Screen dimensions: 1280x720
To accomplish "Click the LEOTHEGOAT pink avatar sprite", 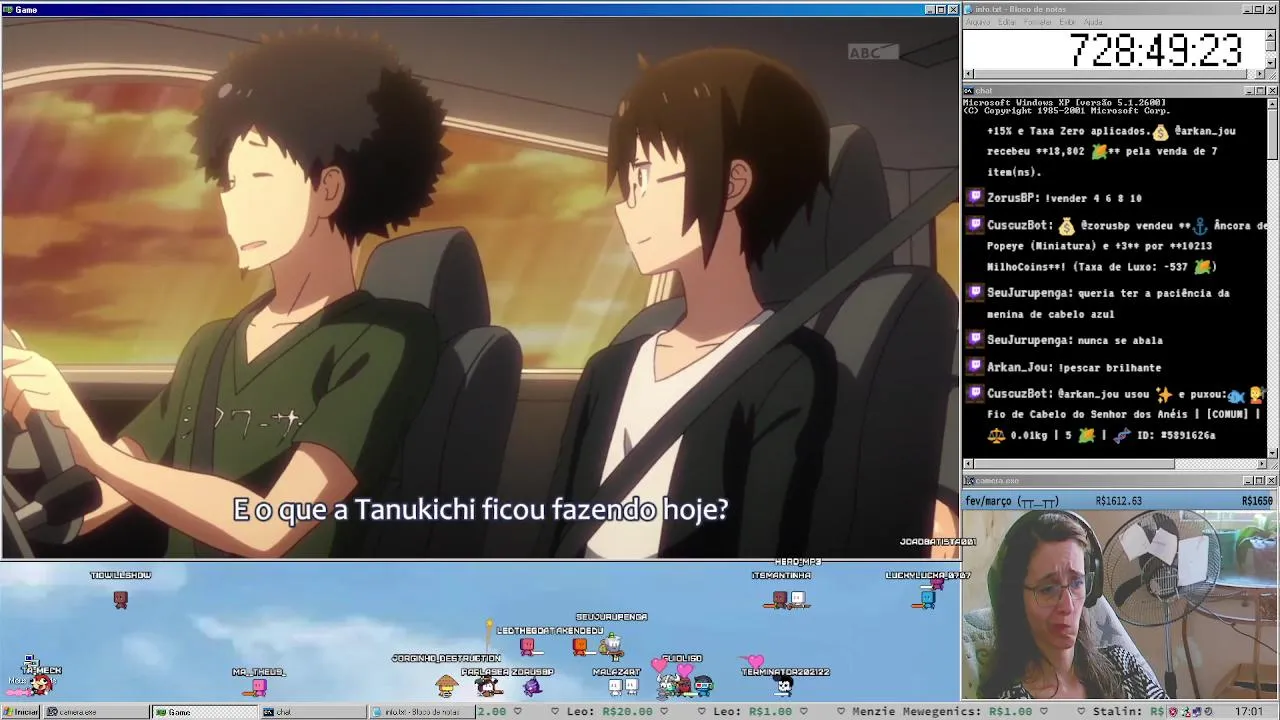I will point(527,646).
